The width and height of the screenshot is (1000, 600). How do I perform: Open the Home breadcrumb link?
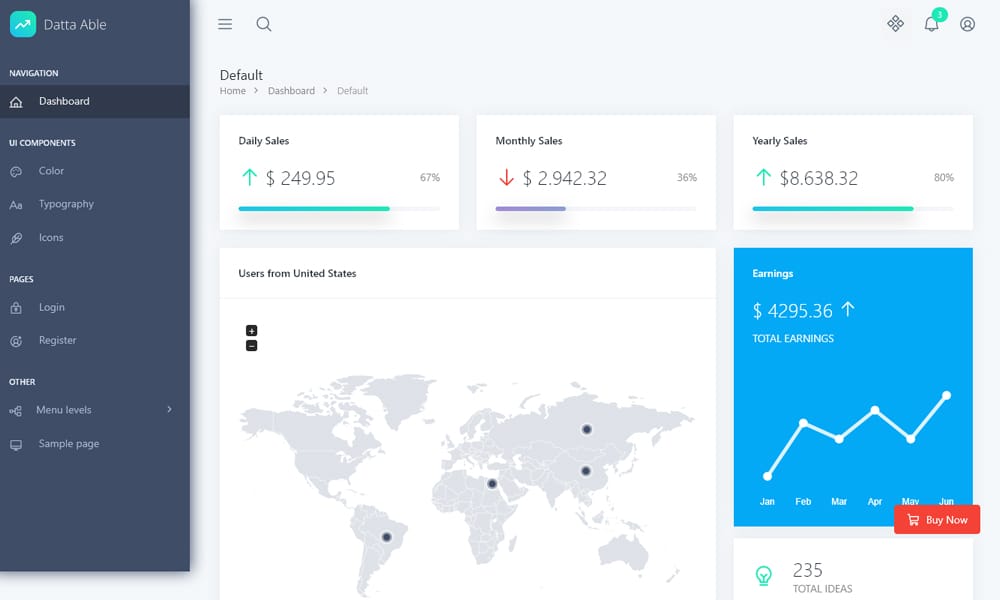(x=232, y=90)
